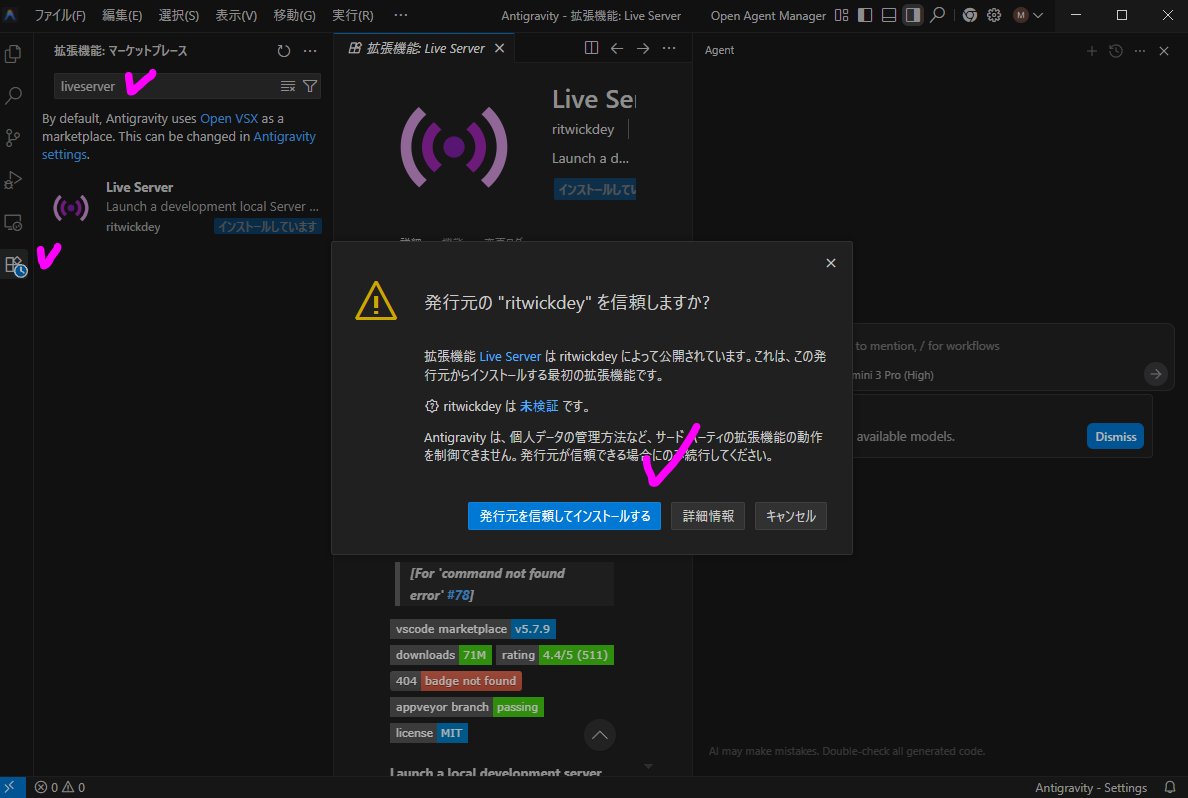The width and height of the screenshot is (1188, 798).
Task: Toggle the bottom panel visibility
Action: (888, 16)
